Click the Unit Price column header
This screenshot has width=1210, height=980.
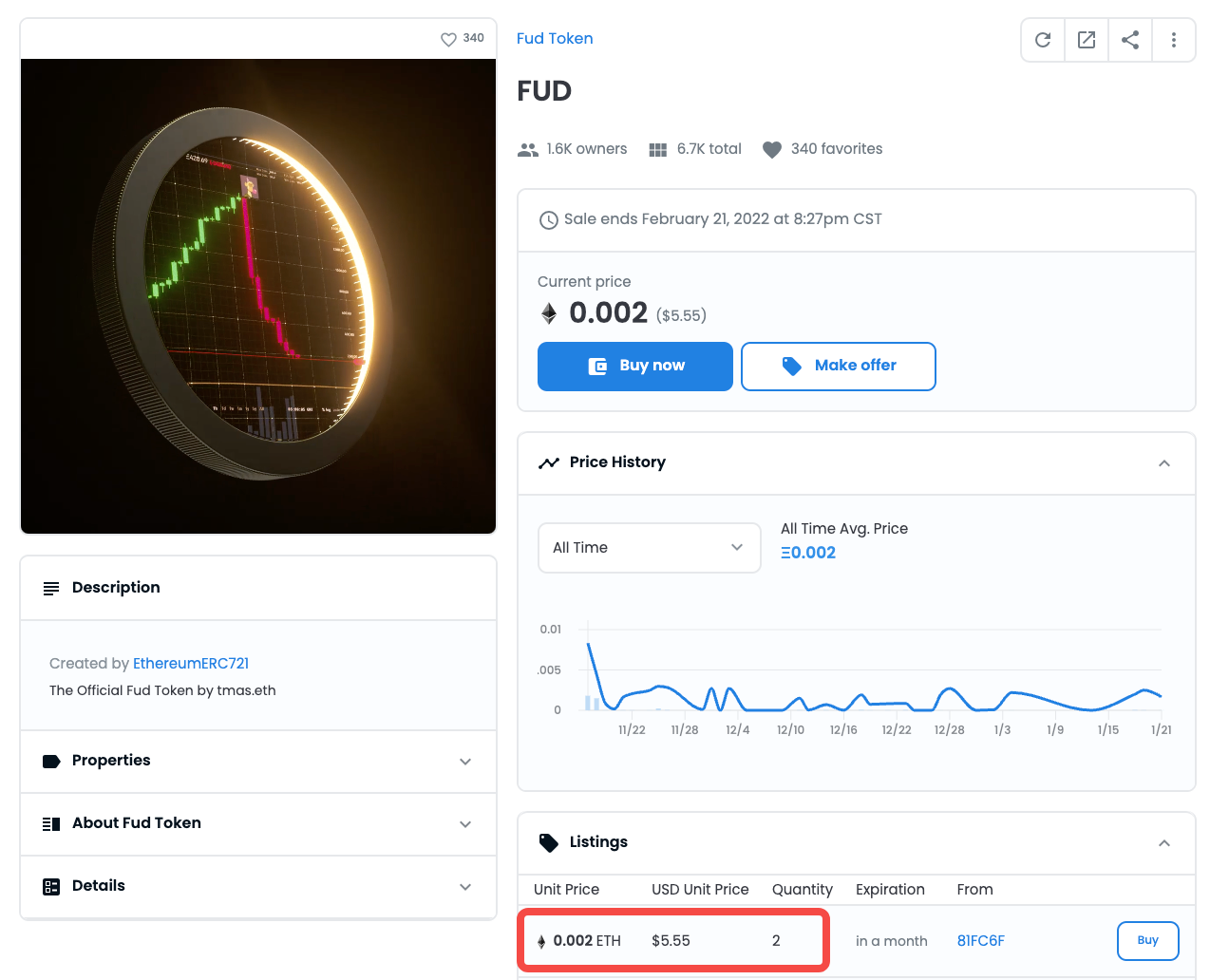click(566, 889)
